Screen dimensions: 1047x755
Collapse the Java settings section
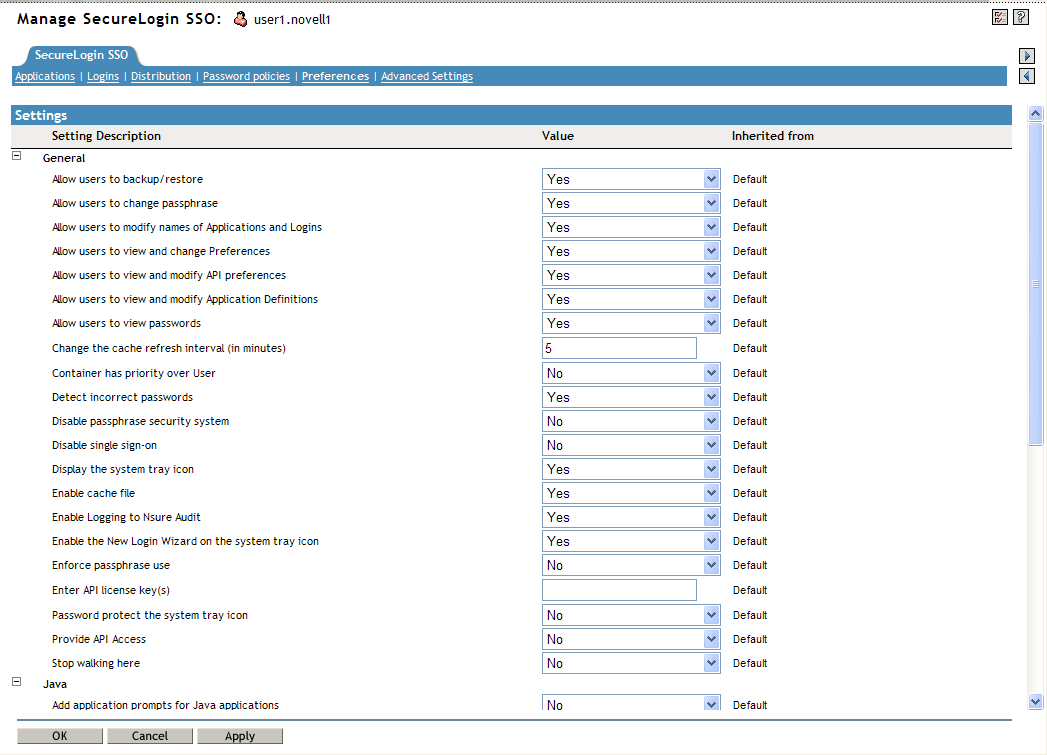(x=15, y=683)
